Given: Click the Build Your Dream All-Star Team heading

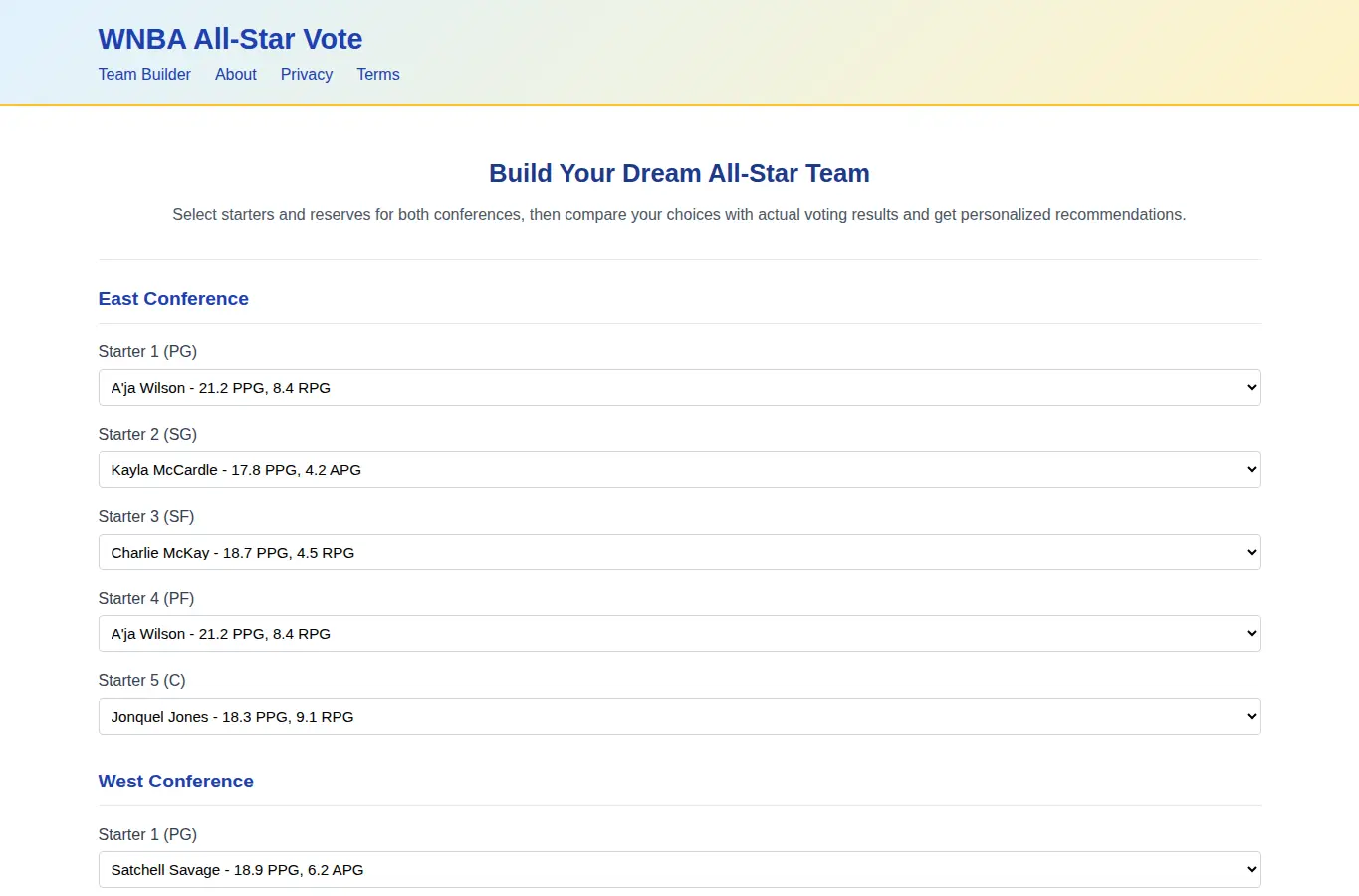Looking at the screenshot, I should coord(679,173).
